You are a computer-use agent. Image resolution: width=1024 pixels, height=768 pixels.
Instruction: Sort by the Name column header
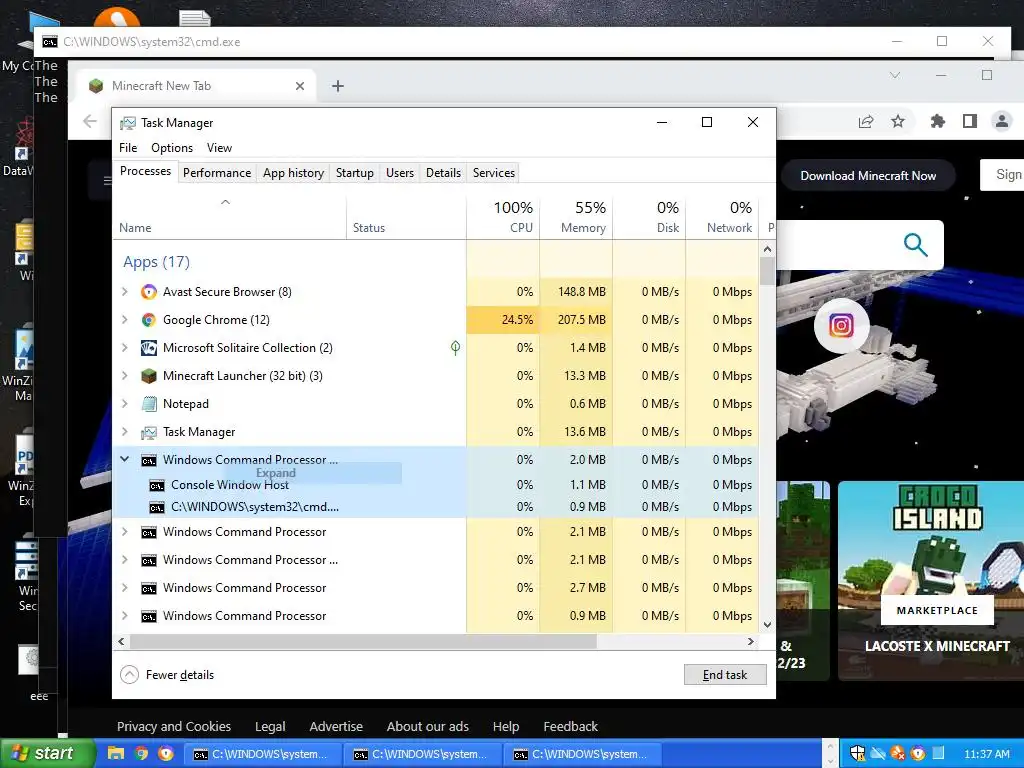coord(229,217)
